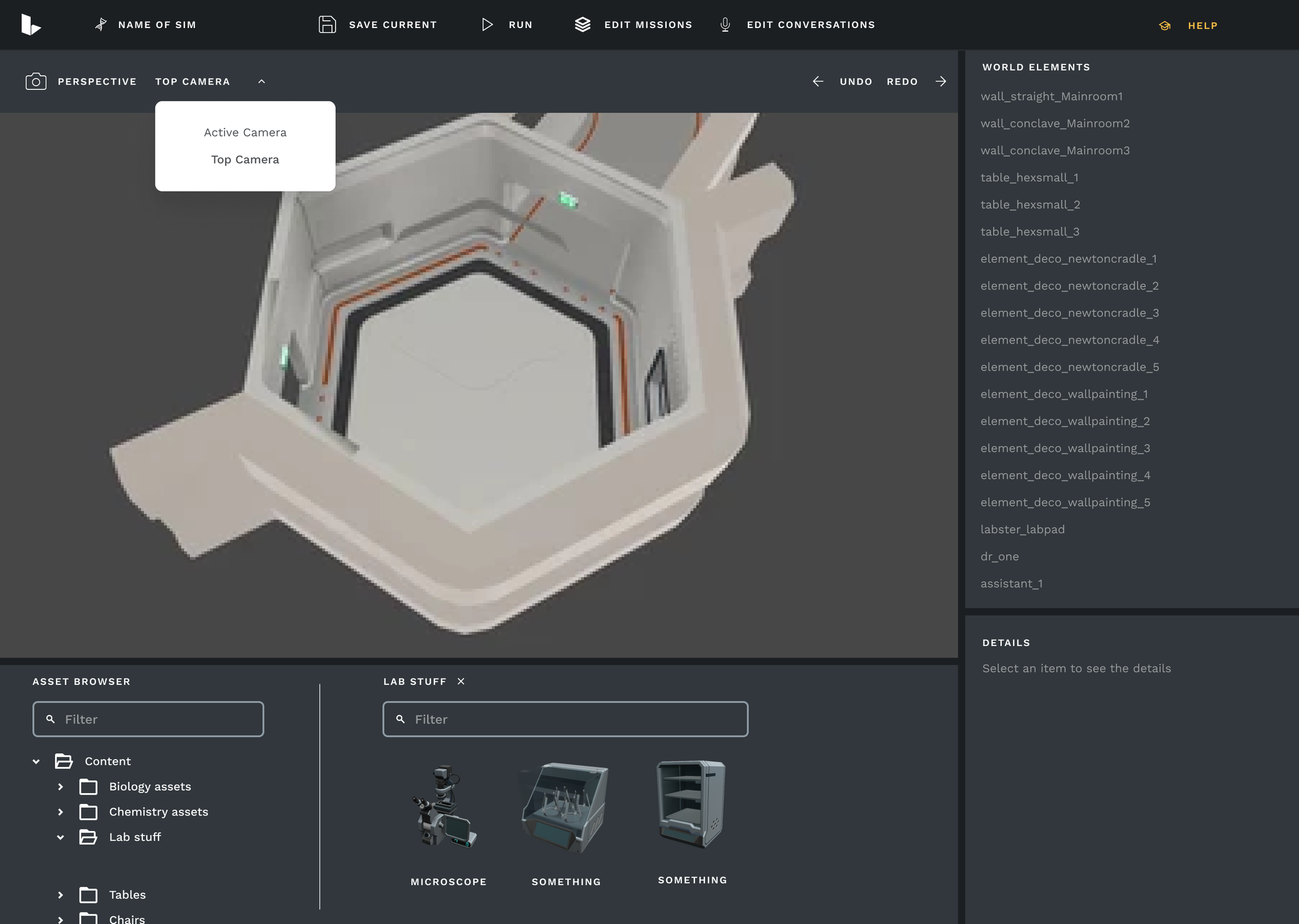Open the Help link

click(1202, 25)
